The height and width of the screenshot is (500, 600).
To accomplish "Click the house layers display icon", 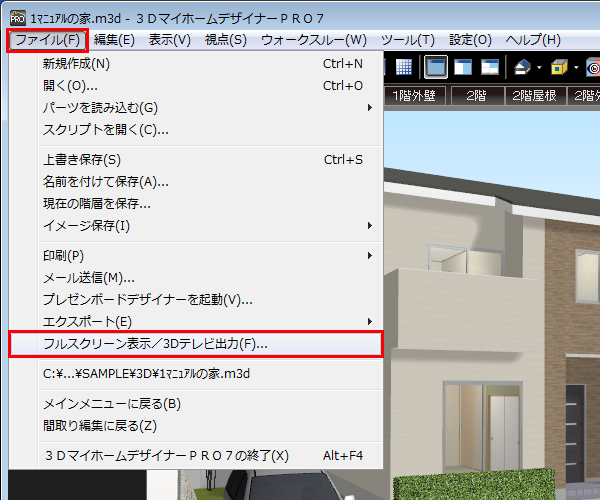I will [522, 67].
